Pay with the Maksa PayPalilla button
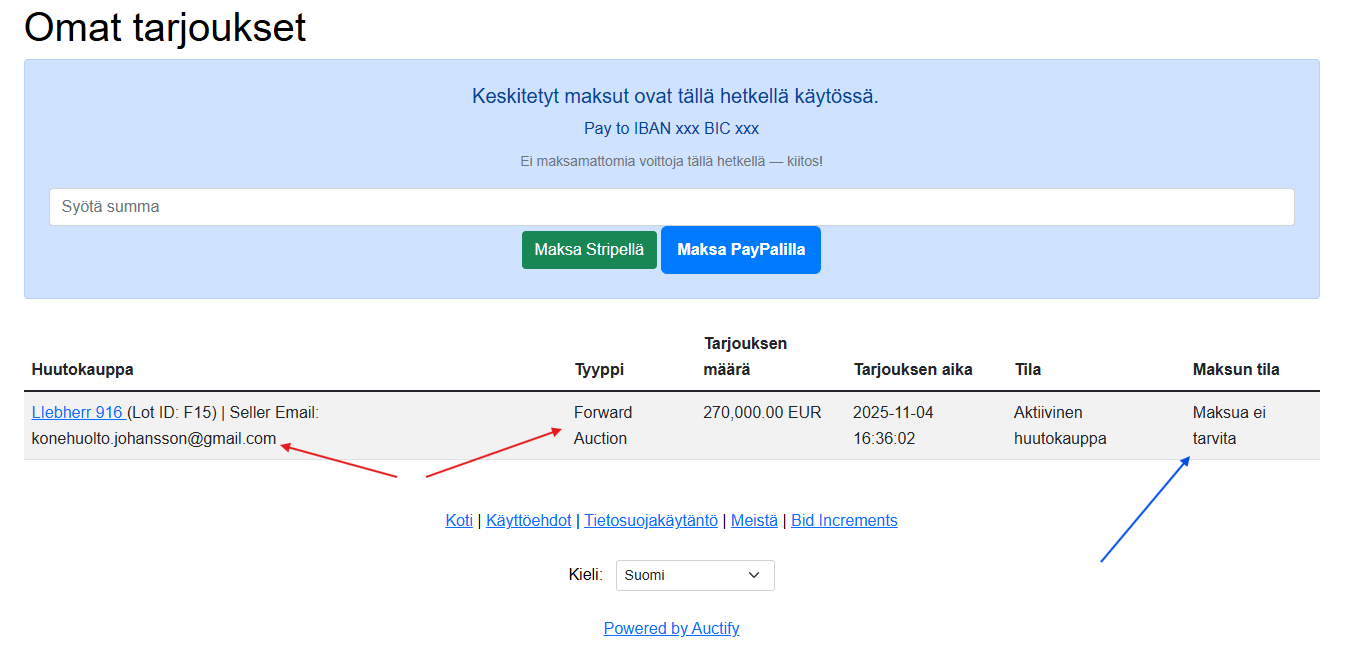The image size is (1356, 669). (x=740, y=250)
